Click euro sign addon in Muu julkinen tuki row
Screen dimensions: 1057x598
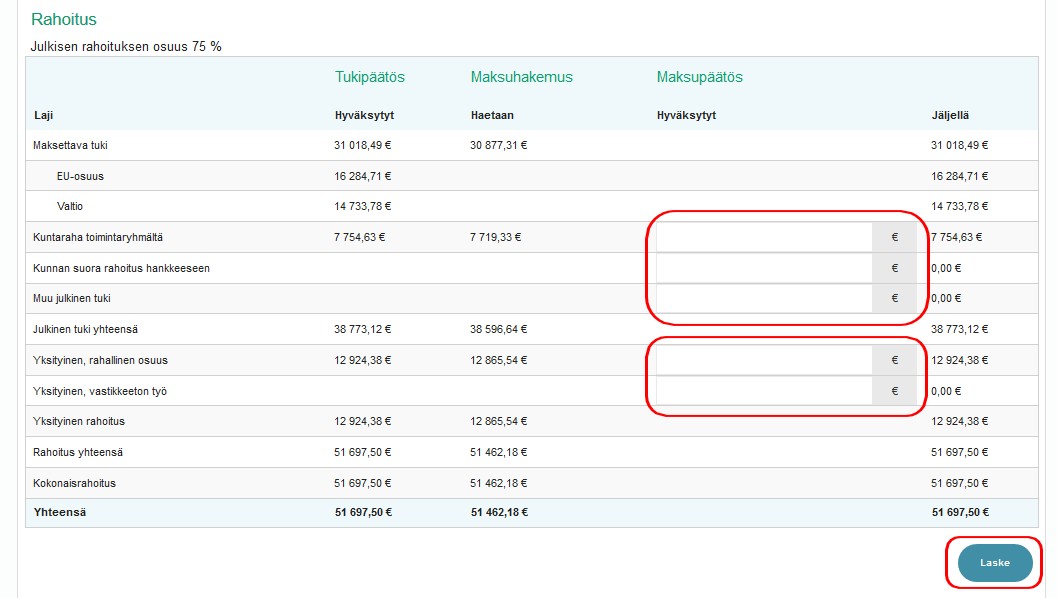click(895, 299)
